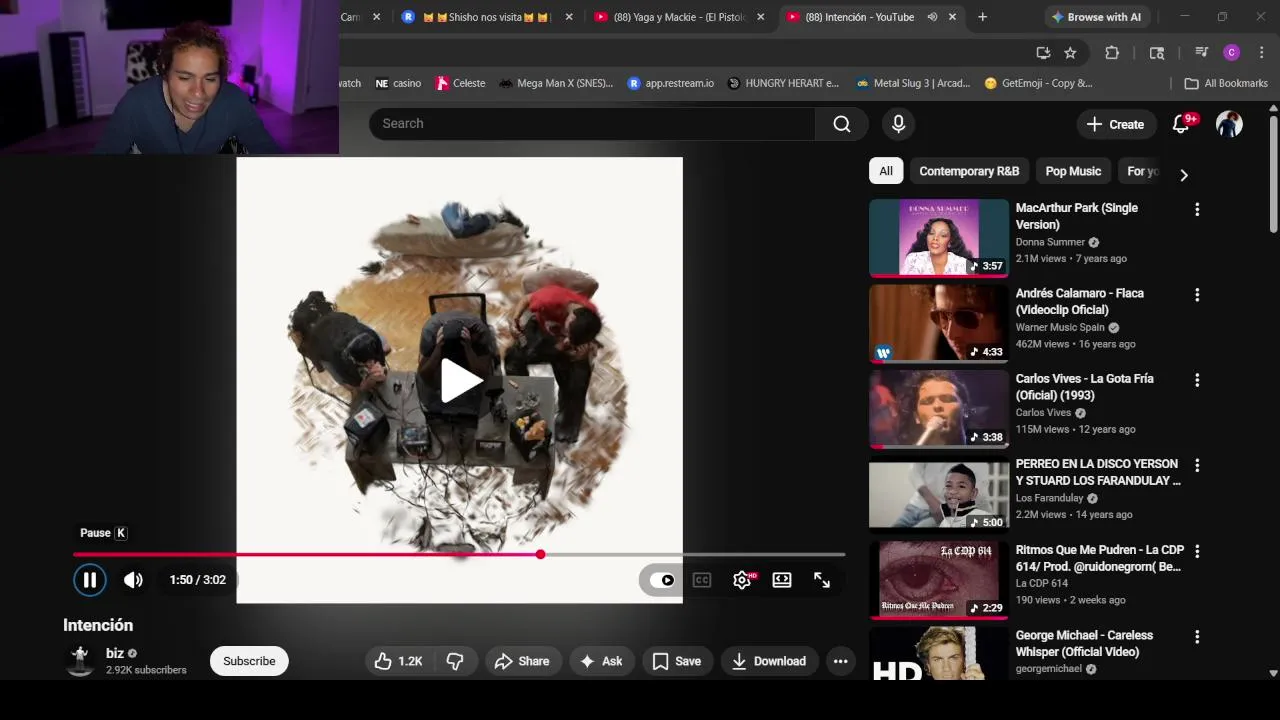Viewport: 1280px width, 720px height.
Task: Click Browse with AI button
Action: [x=1096, y=17]
